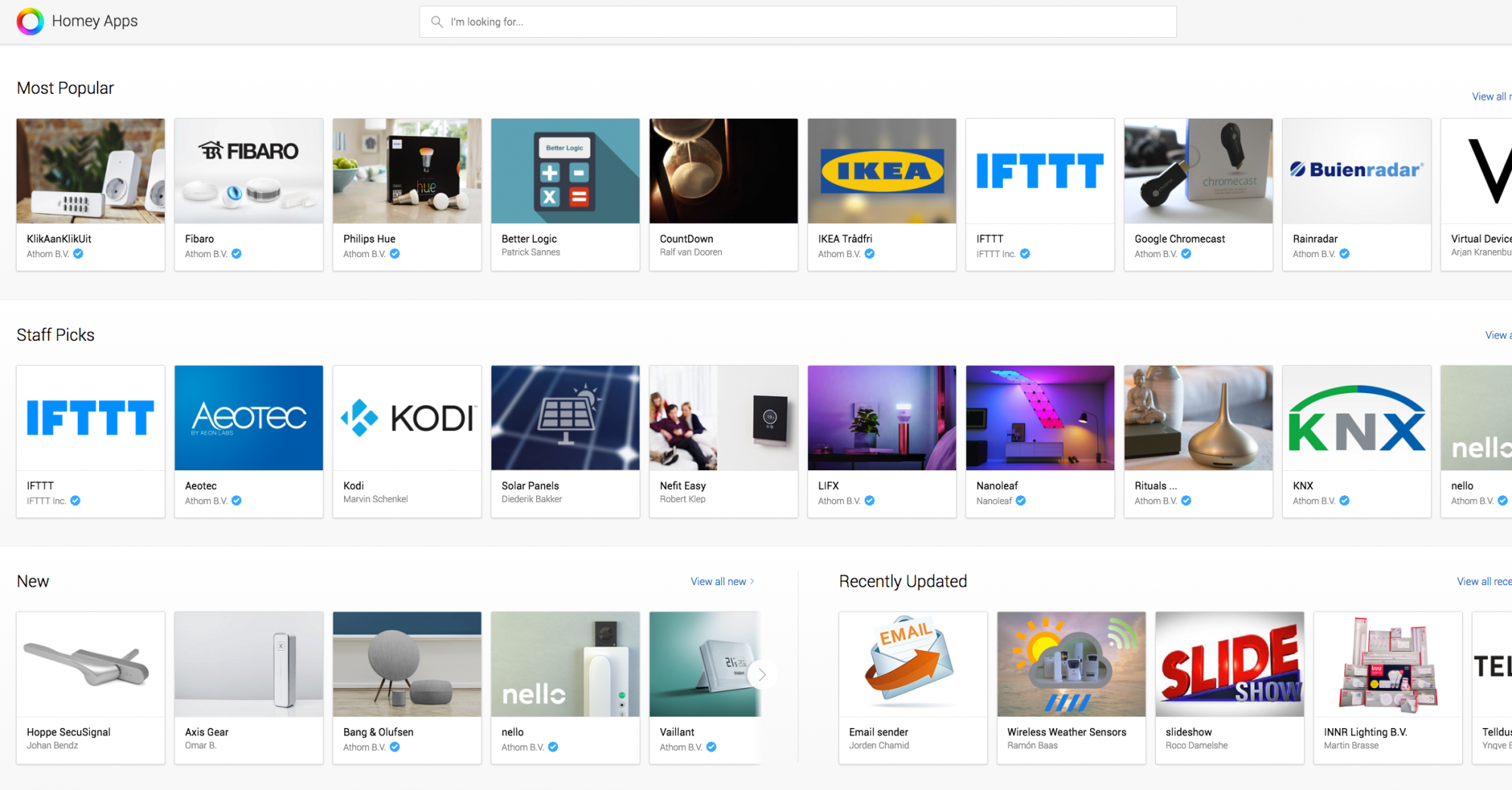1512x790 pixels.
Task: Open the INNR Lighting app image
Action: tap(1388, 665)
